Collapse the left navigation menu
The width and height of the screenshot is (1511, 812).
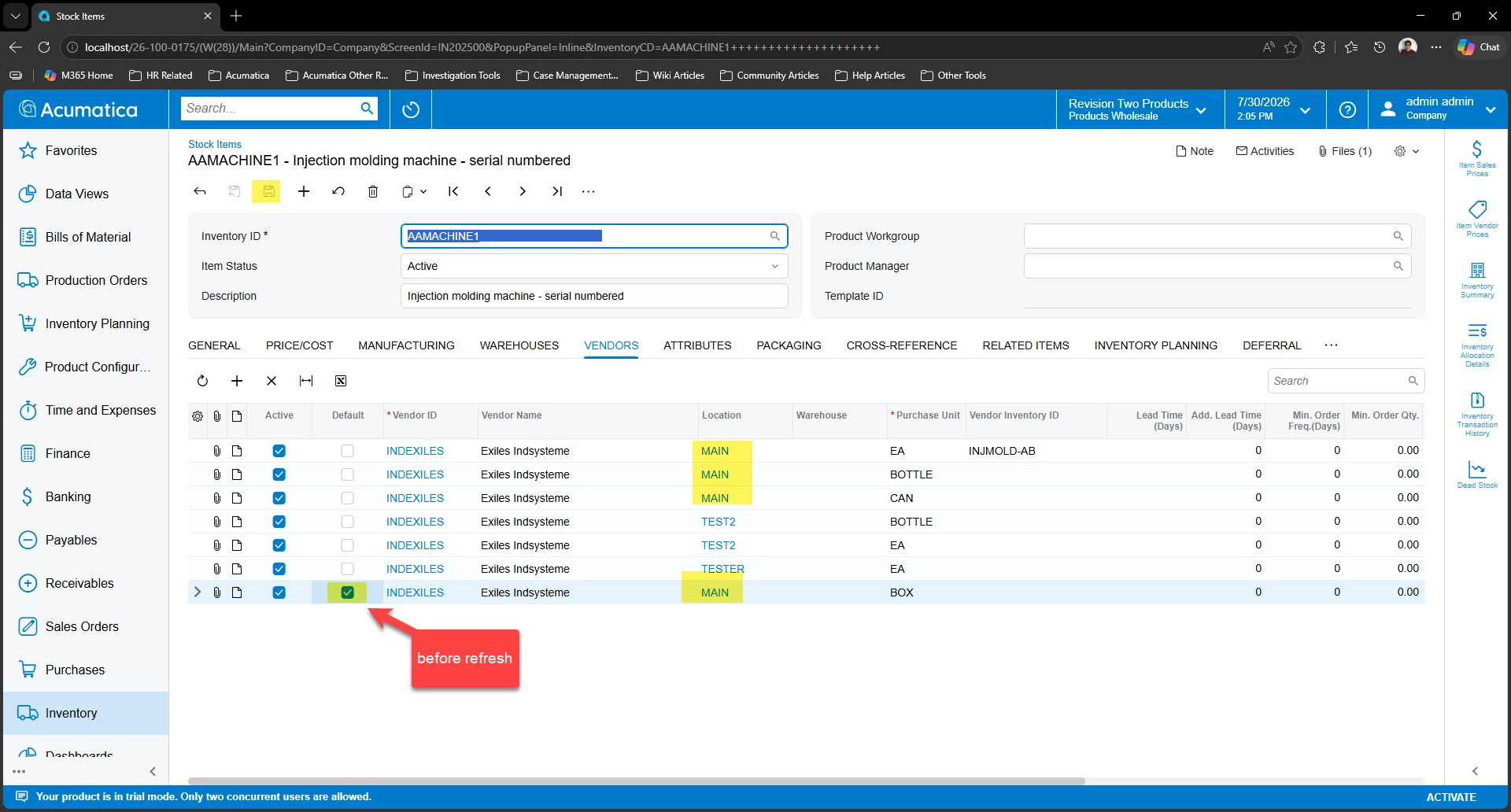(153, 771)
